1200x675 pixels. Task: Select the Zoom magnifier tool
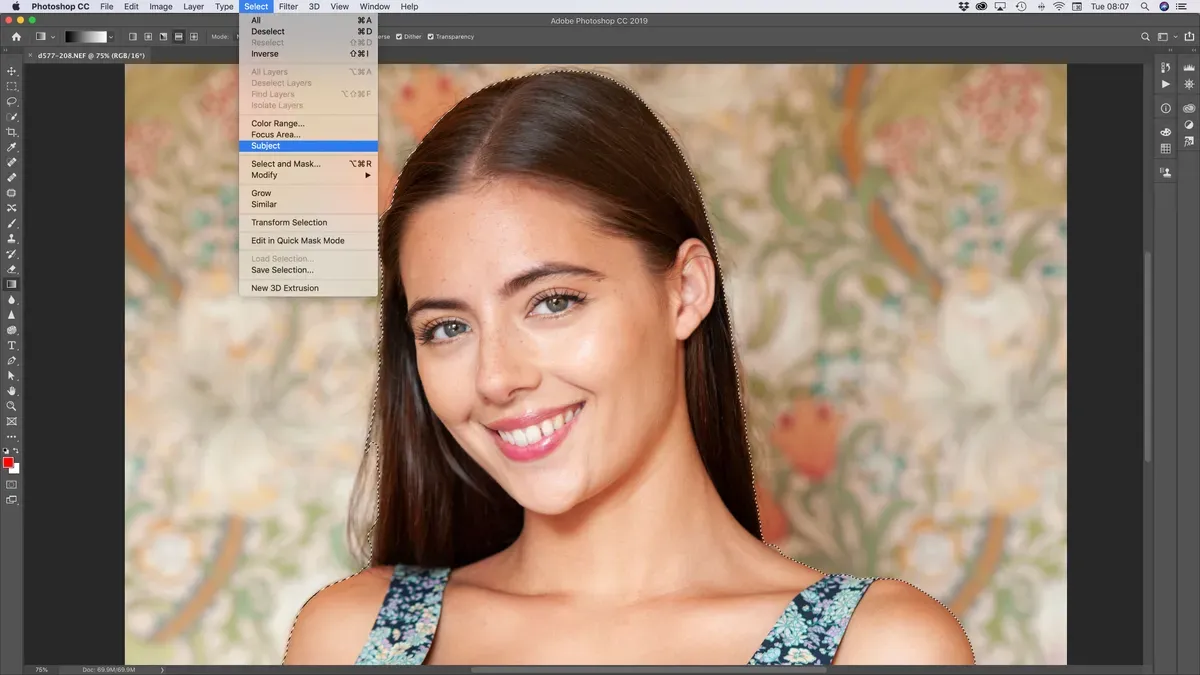pyautogui.click(x=12, y=406)
